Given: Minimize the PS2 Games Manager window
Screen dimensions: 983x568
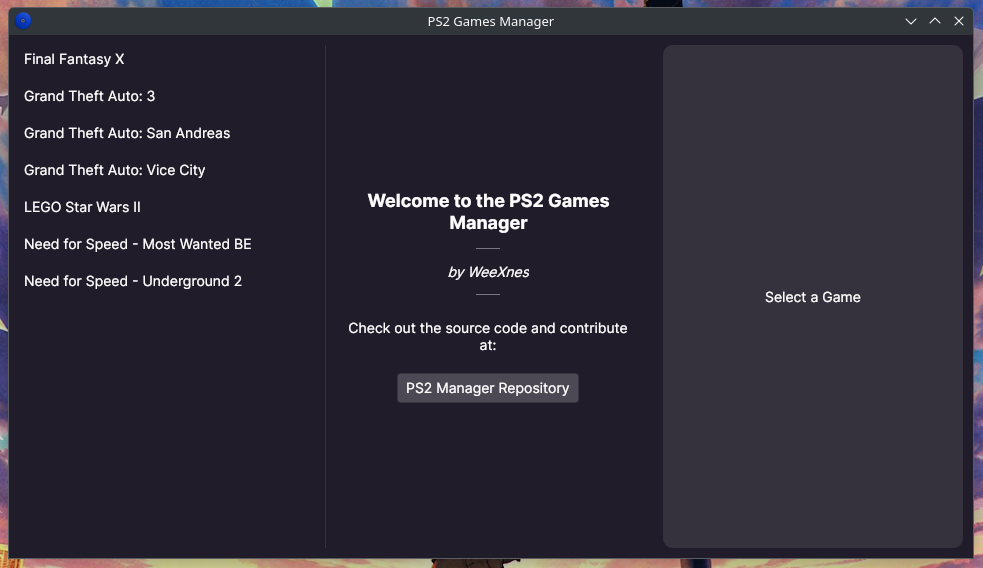Looking at the screenshot, I should [x=911, y=21].
